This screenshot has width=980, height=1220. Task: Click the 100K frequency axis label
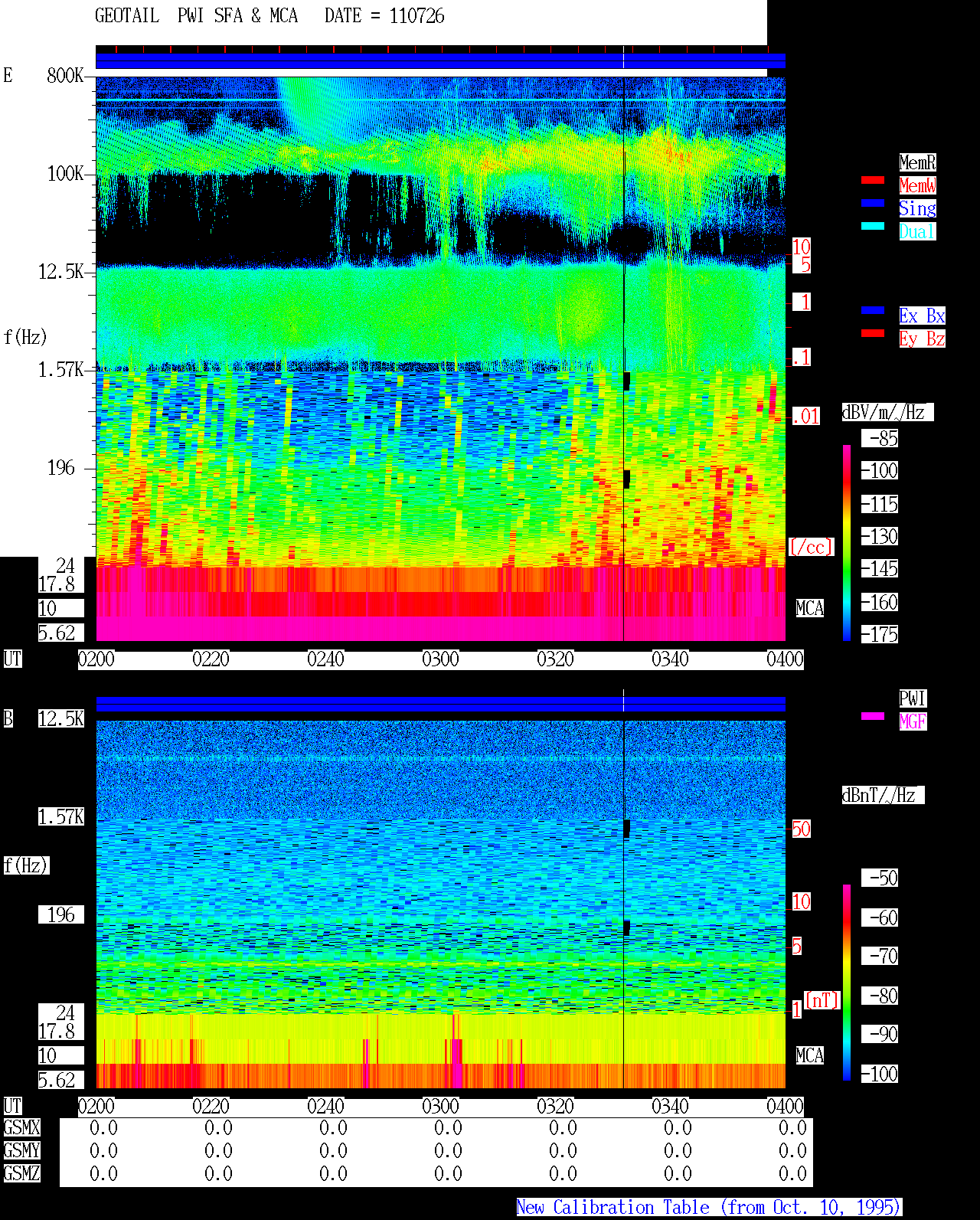[x=65, y=174]
